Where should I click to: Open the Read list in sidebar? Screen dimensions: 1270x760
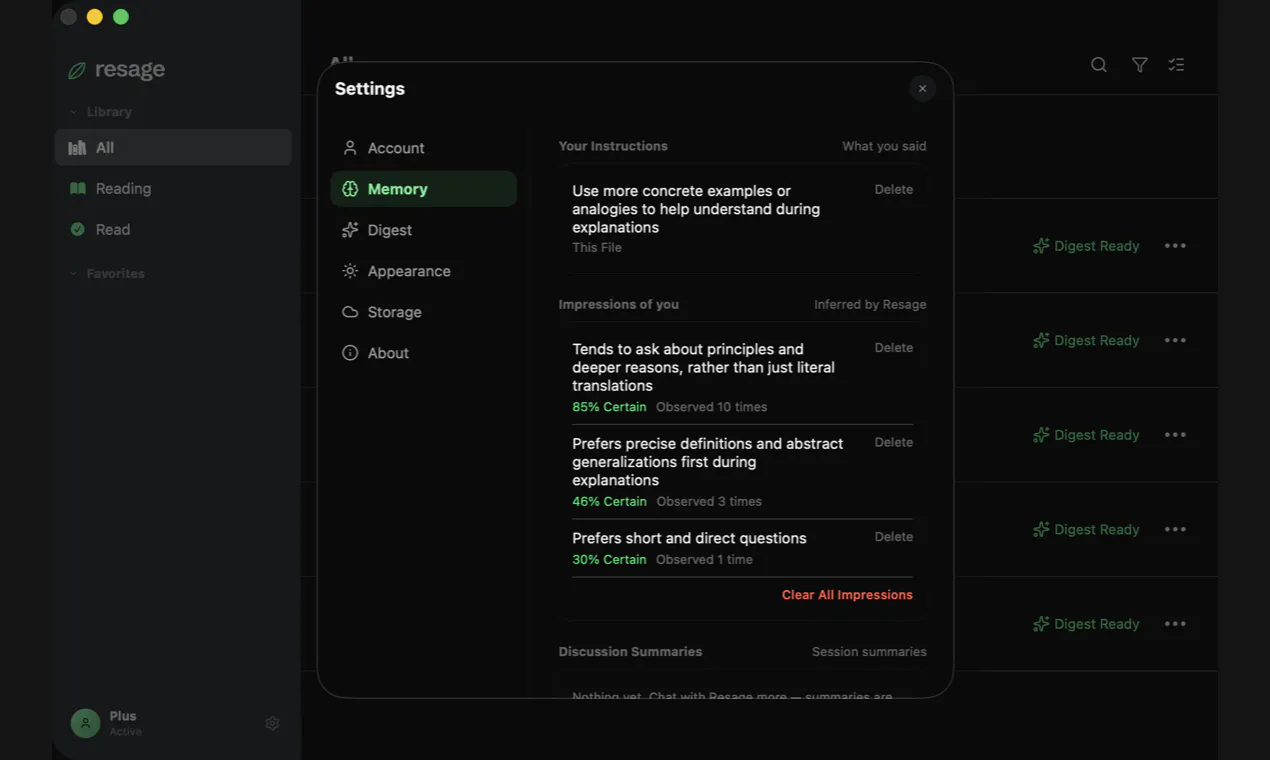173,230
